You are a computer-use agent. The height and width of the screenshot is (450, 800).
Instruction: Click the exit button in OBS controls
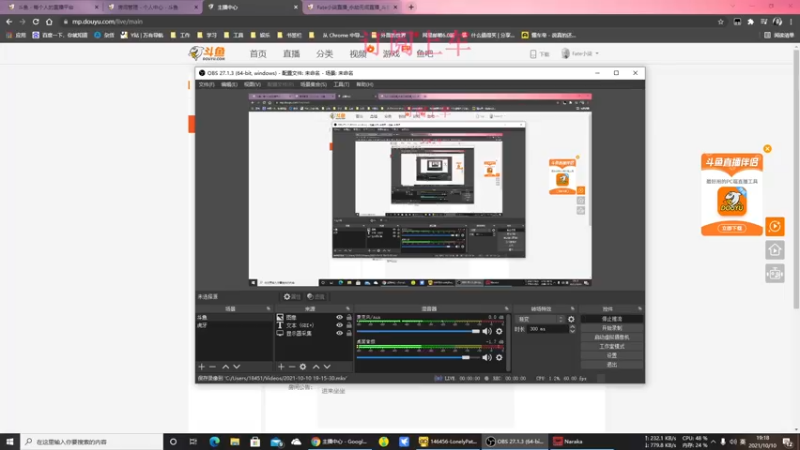(x=612, y=365)
